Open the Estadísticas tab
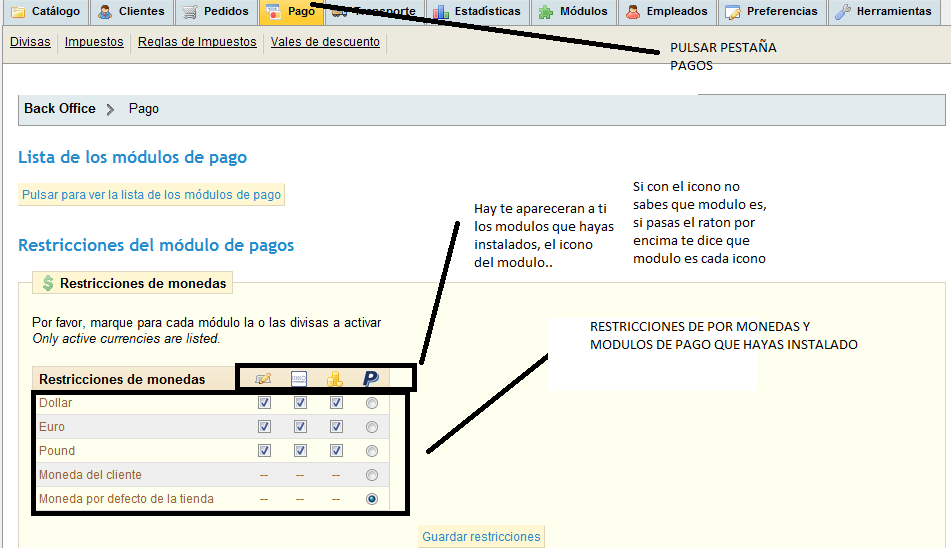The height and width of the screenshot is (548, 951). click(x=478, y=11)
